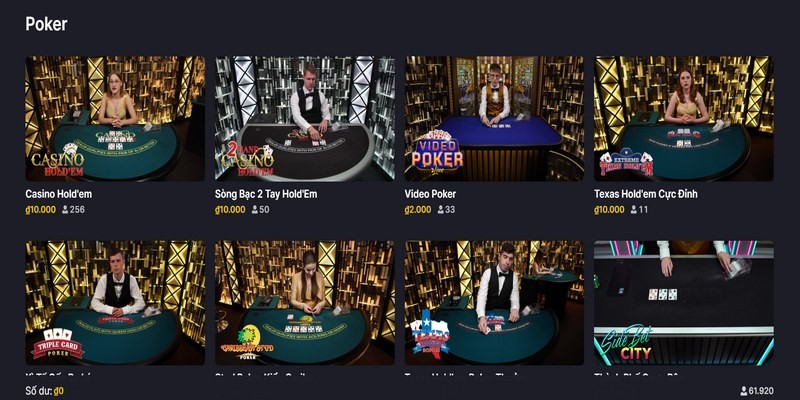The width and height of the screenshot is (800, 400).
Task: Click the Video Poker ₫2.000 minimum bet
Action: [x=418, y=210]
